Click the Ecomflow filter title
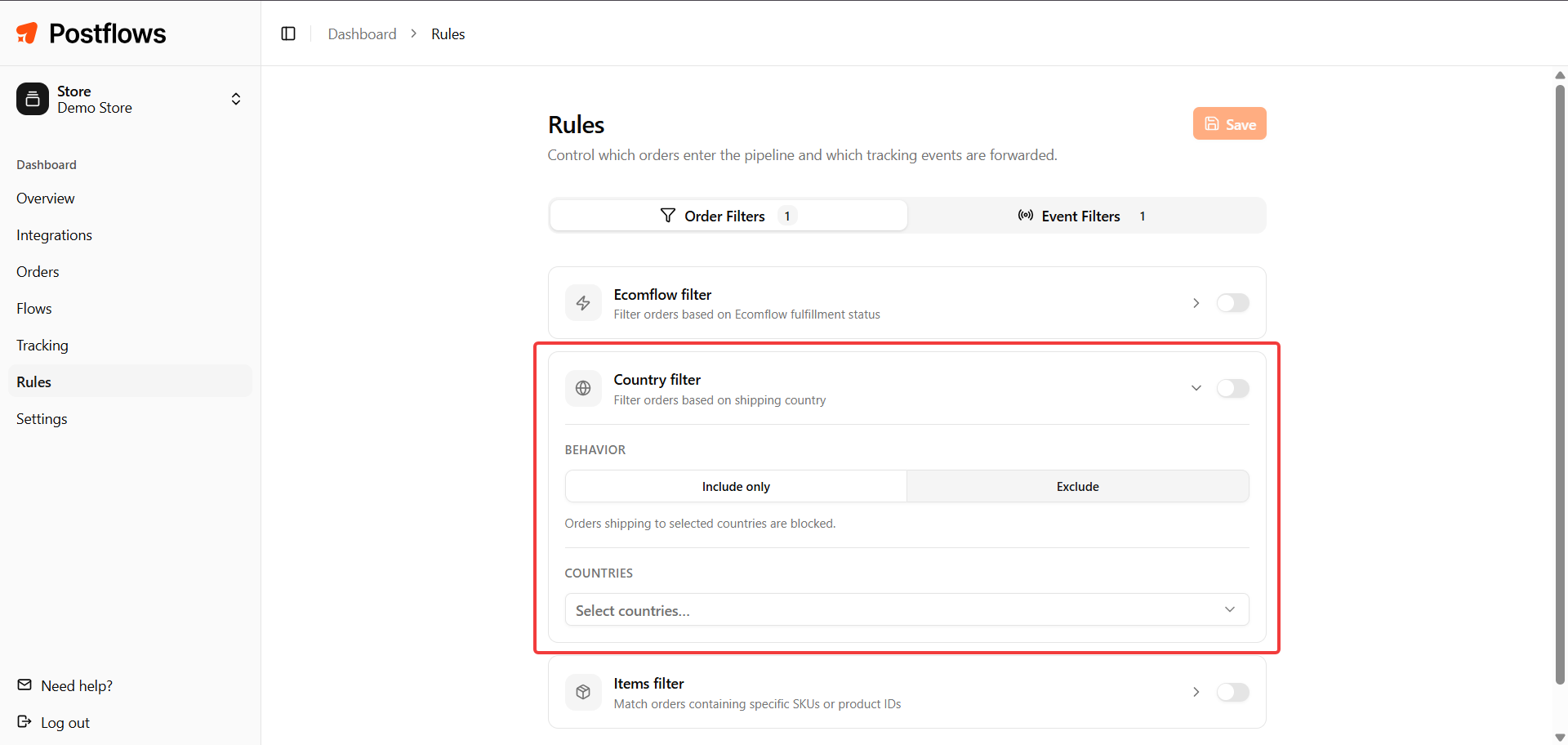The height and width of the screenshot is (745, 1568). click(x=662, y=294)
